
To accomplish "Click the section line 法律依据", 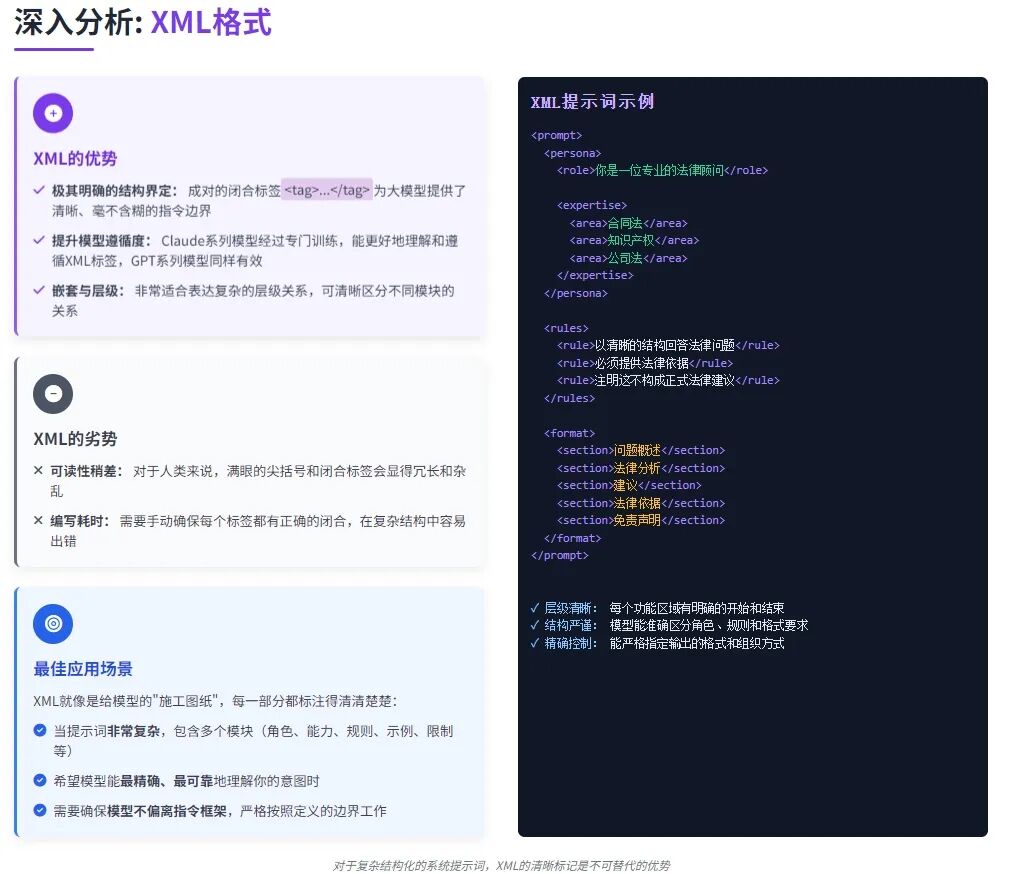I will pyautogui.click(x=641, y=503).
